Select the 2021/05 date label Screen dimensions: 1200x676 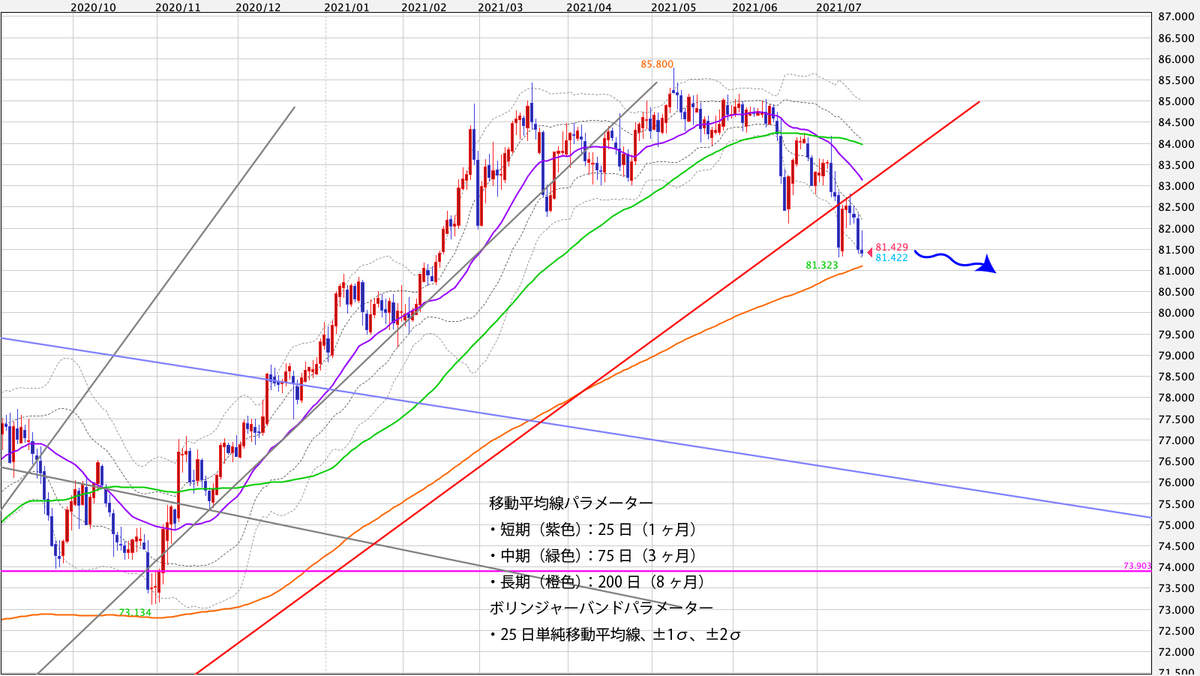click(673, 6)
